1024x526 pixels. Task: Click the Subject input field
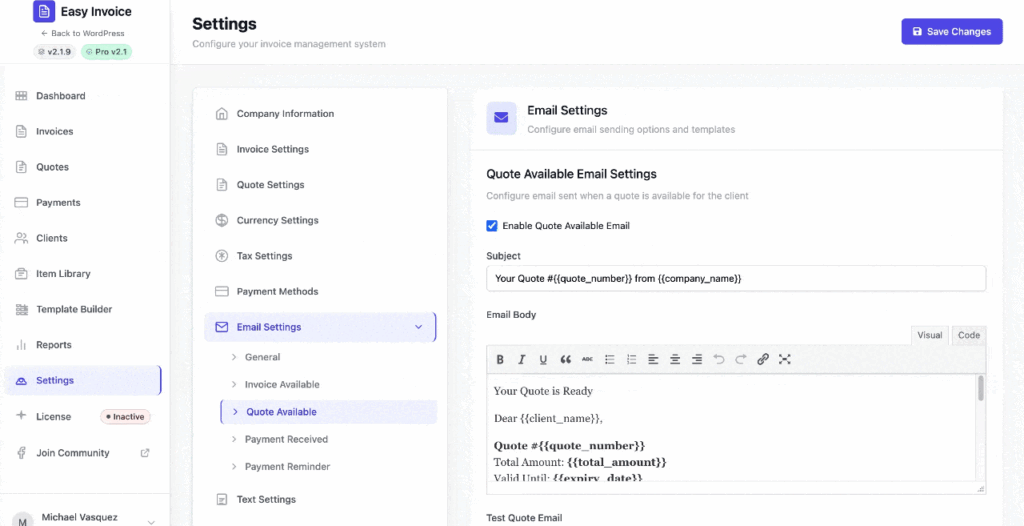coord(735,278)
